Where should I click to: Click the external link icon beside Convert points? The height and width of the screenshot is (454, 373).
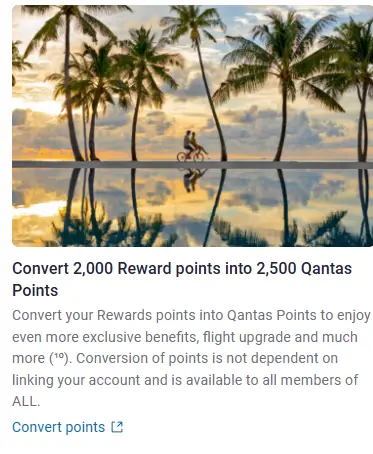point(117,427)
